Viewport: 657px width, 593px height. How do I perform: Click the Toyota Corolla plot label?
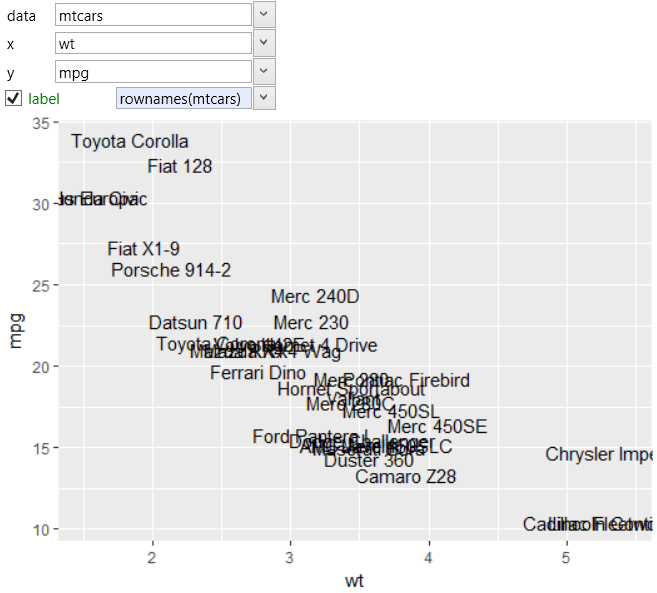(x=130, y=142)
